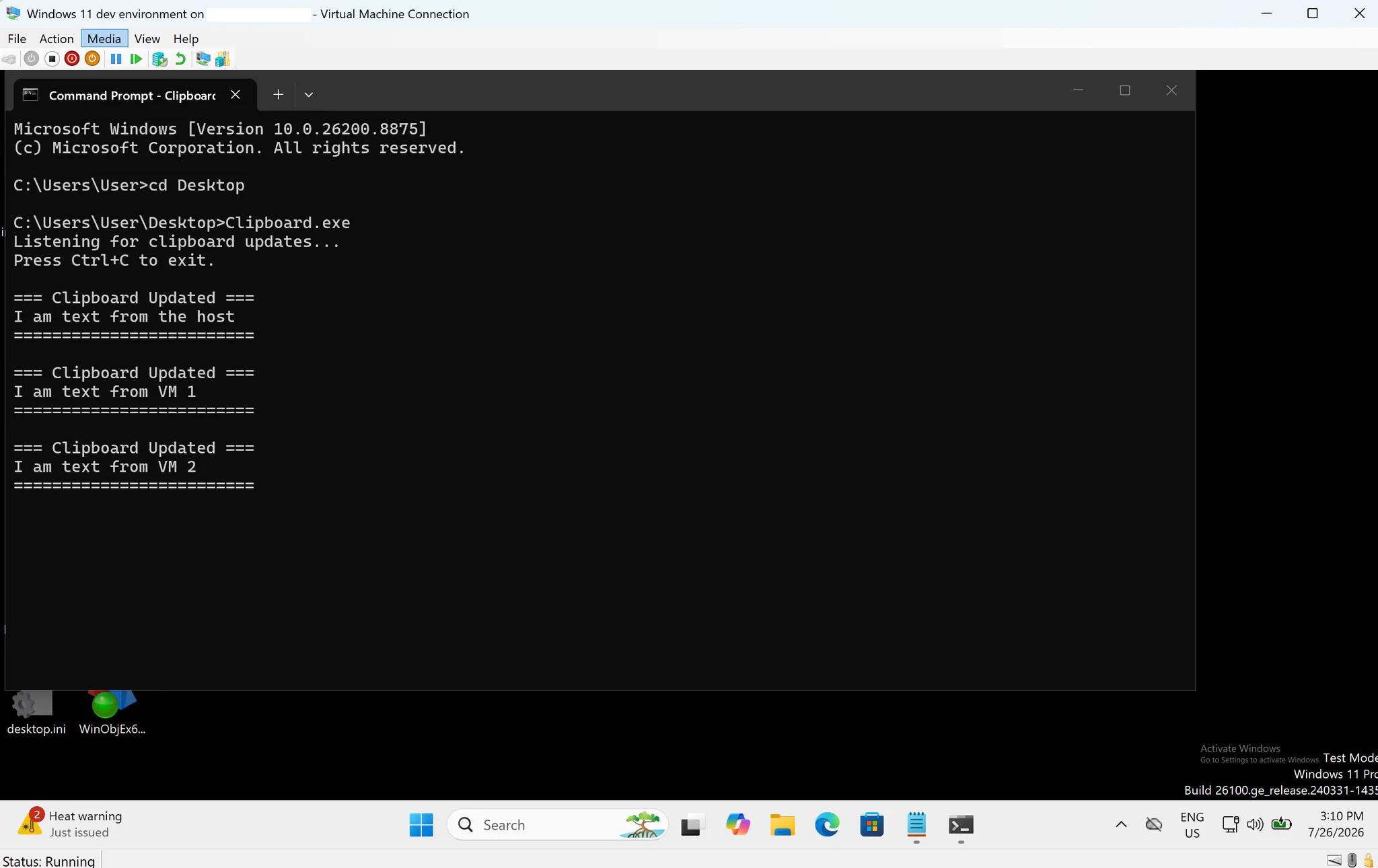Turn off the virtual machine with the stop icon
This screenshot has height=868, width=1378.
click(x=52, y=59)
